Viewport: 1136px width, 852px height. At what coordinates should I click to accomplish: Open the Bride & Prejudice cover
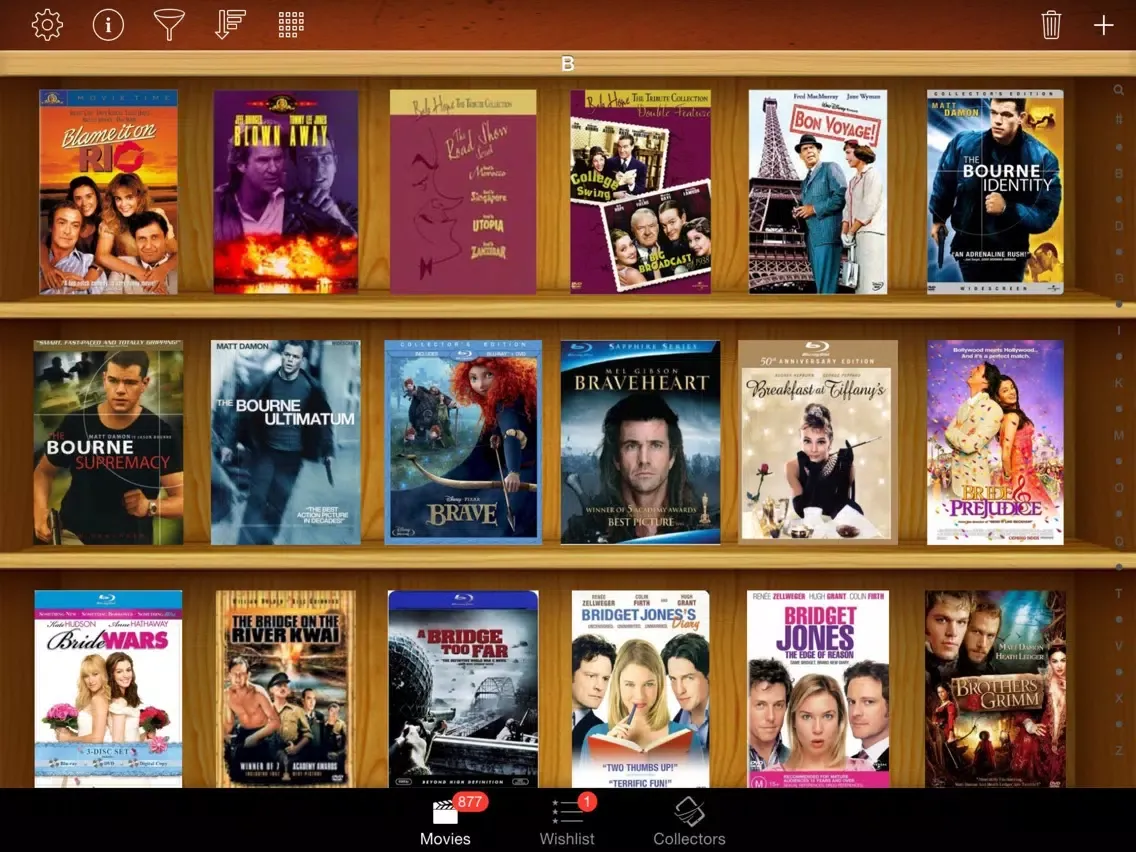pyautogui.click(x=995, y=443)
